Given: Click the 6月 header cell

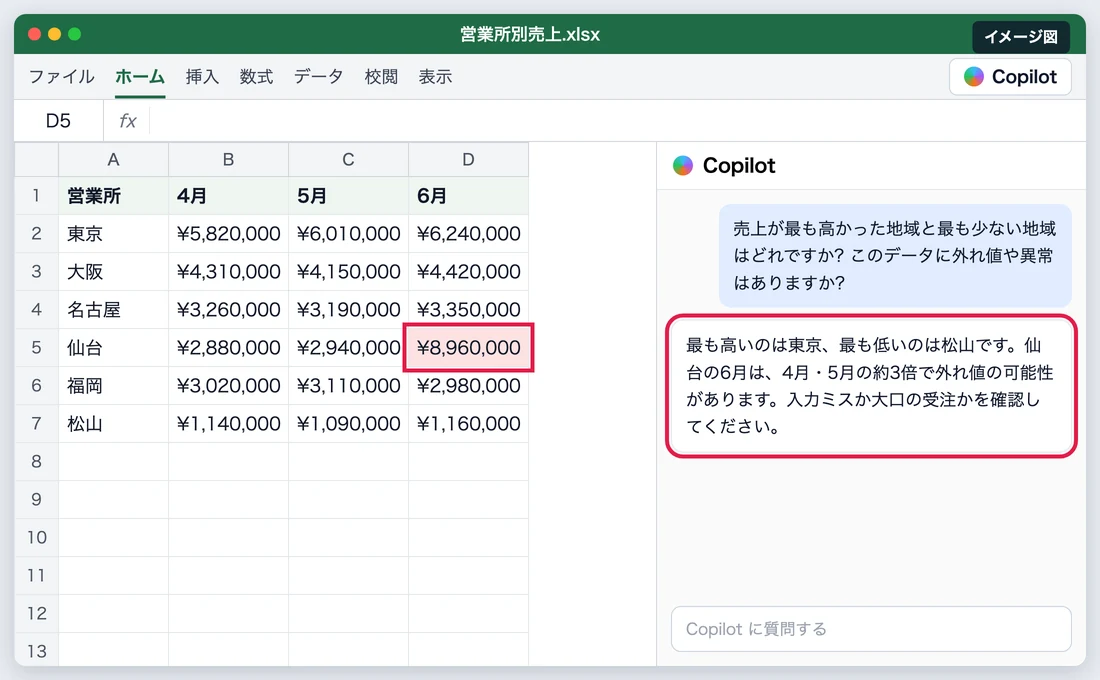Looking at the screenshot, I should tap(468, 195).
